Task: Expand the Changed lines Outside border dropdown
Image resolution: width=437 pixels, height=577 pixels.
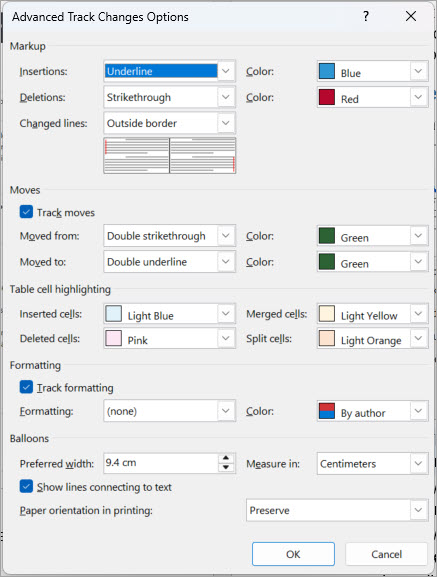Action: tap(170, 123)
